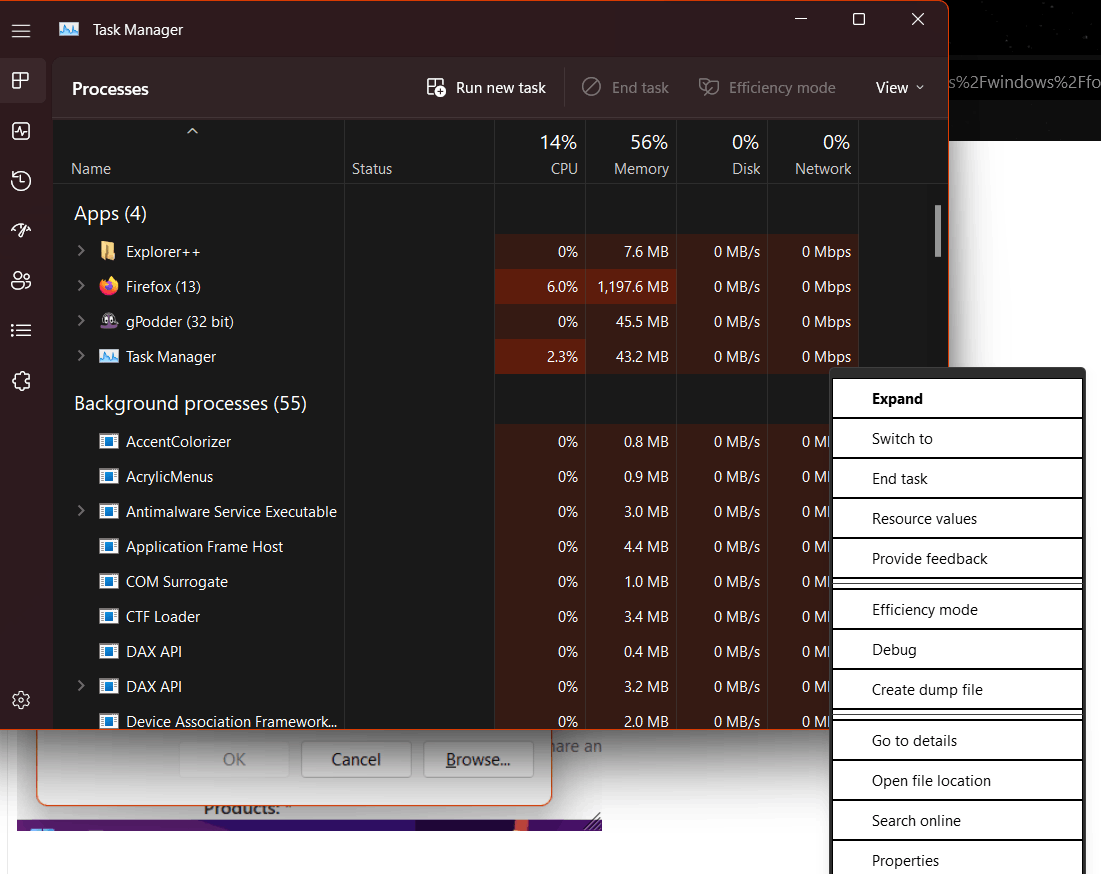This screenshot has width=1101, height=874.
Task: Choose Open file location
Action: click(957, 781)
